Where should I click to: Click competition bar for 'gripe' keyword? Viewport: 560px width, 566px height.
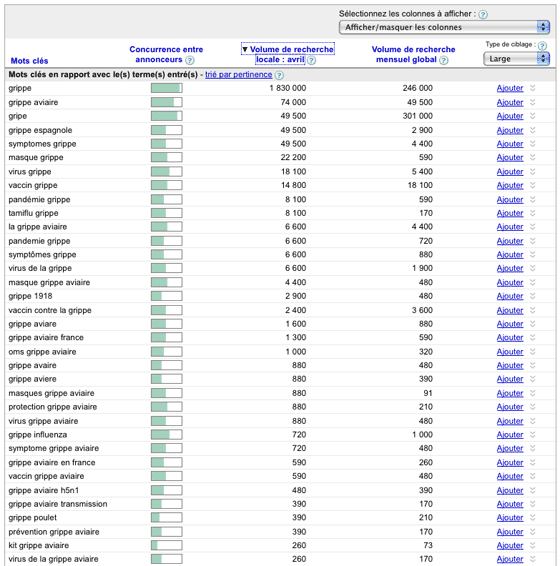click(x=166, y=116)
